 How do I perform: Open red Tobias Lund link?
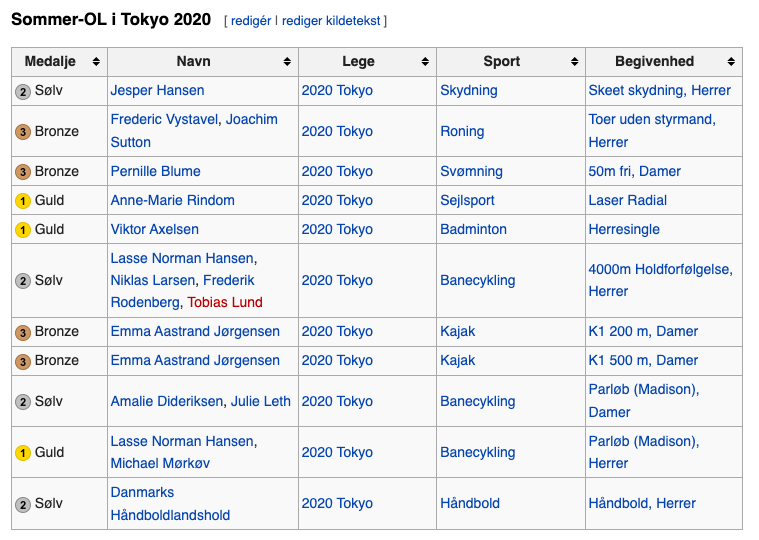(225, 302)
